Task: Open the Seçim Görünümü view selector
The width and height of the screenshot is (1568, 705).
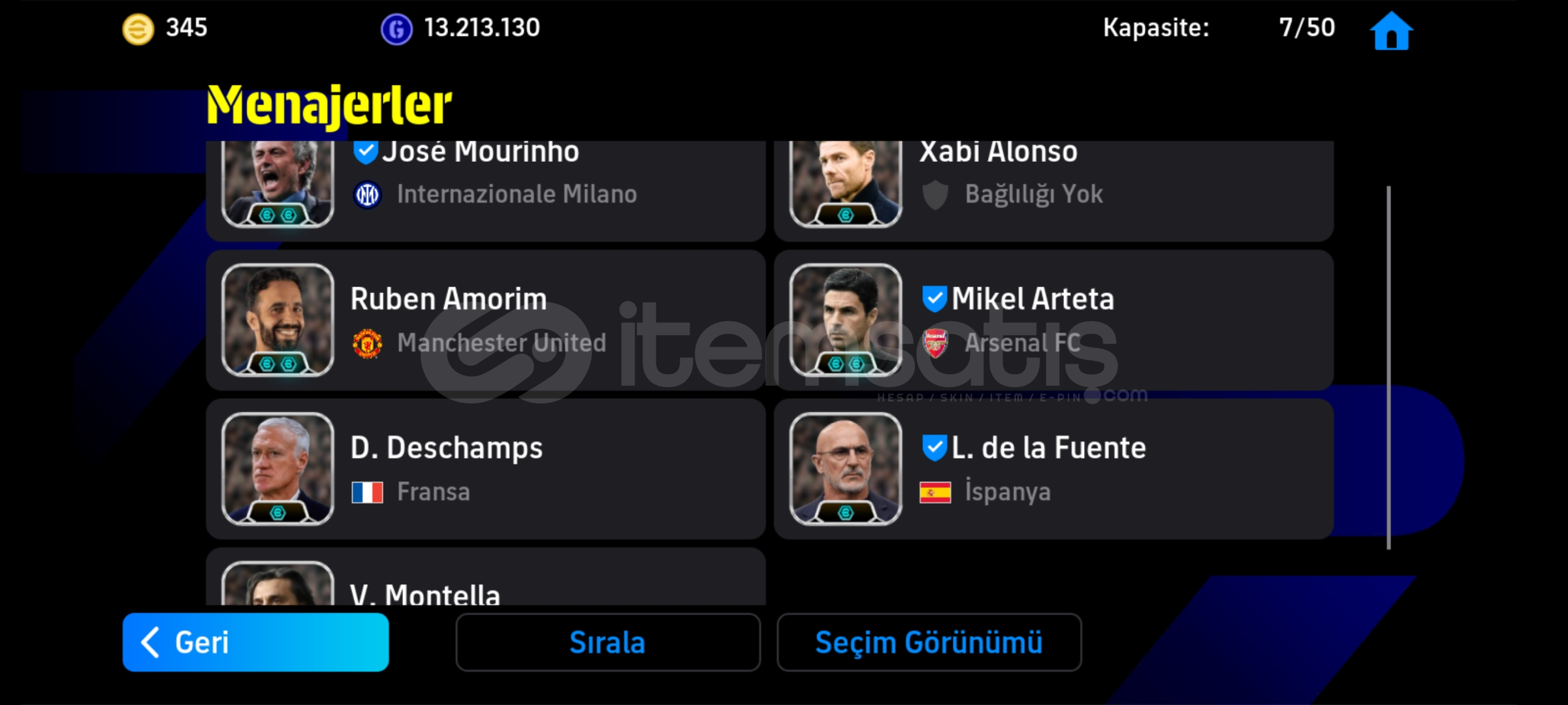Action: [929, 642]
